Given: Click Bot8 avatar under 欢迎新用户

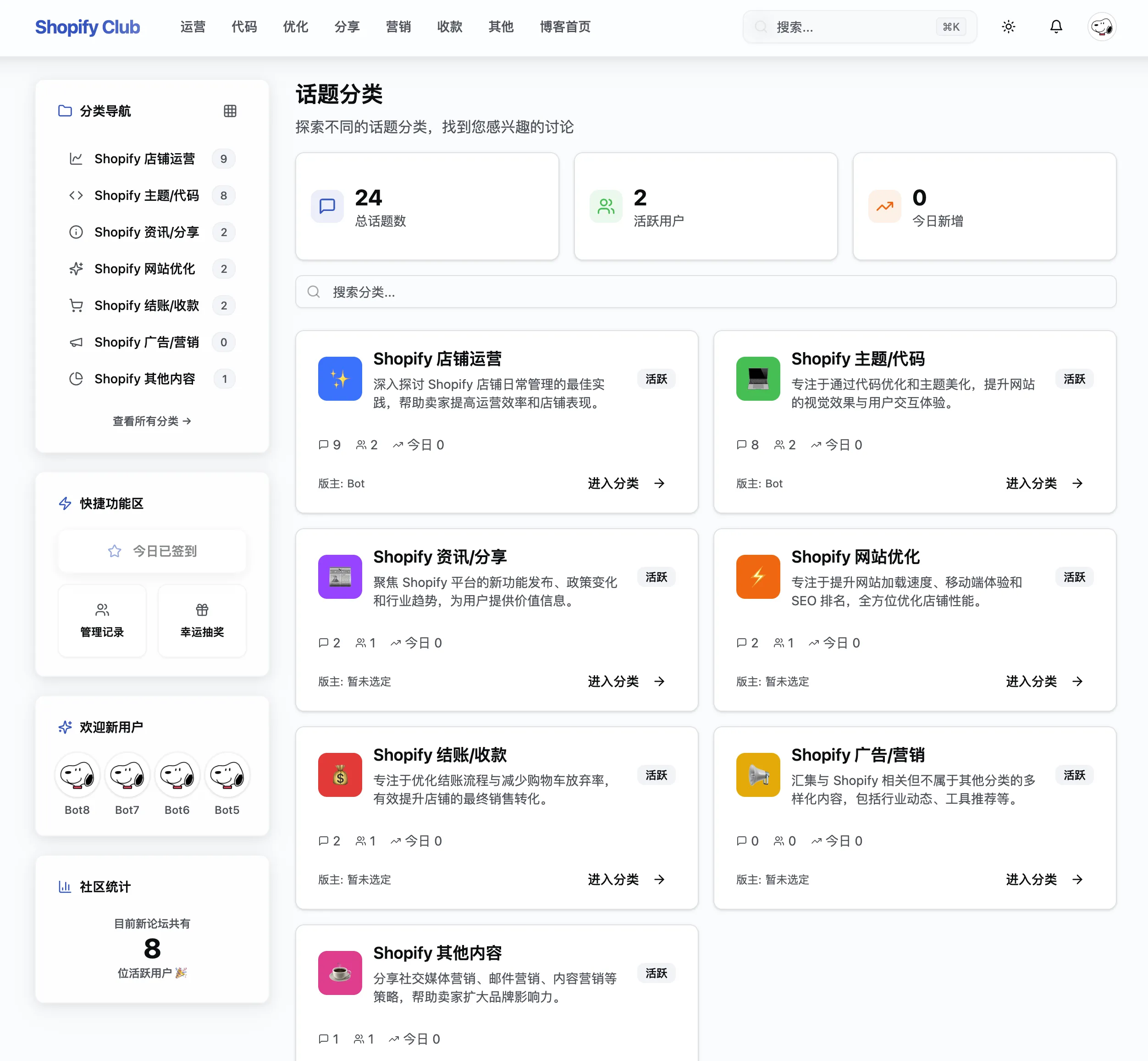Looking at the screenshot, I should (x=77, y=775).
